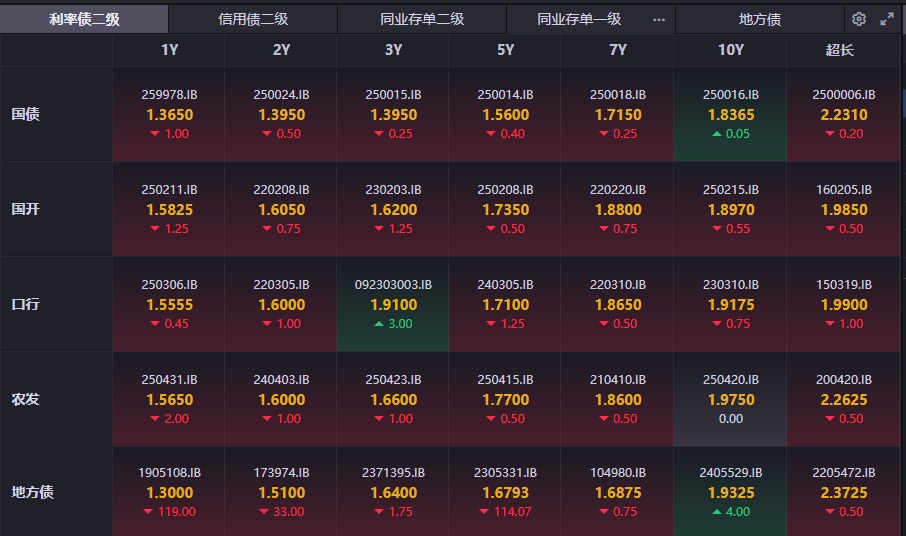Expand panel with the fullscreen arrows icon

coord(887,19)
